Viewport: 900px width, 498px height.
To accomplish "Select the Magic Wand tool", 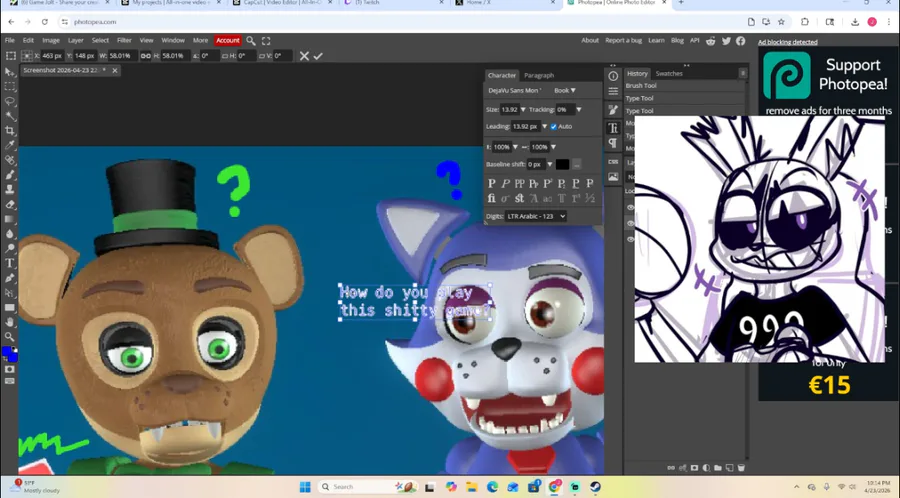I will pos(10,116).
